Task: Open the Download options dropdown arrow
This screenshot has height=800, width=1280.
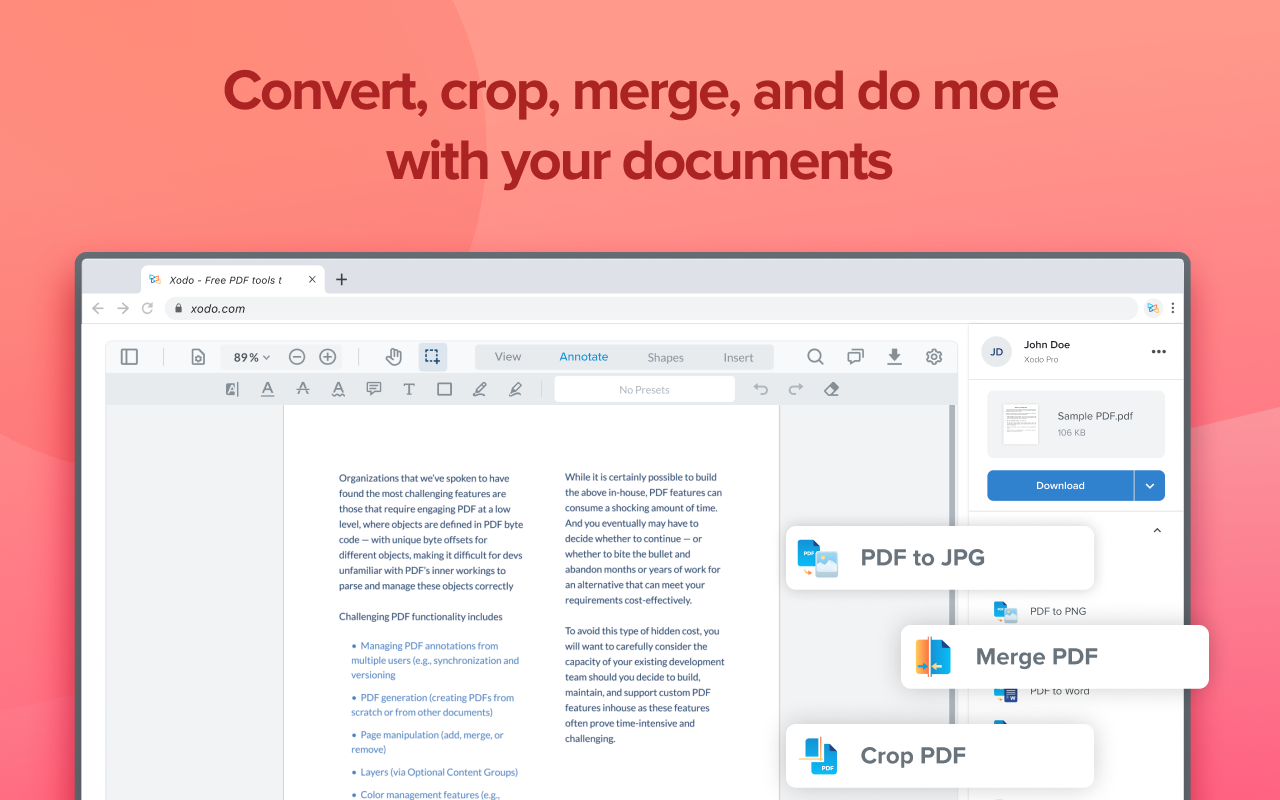Action: (1150, 485)
